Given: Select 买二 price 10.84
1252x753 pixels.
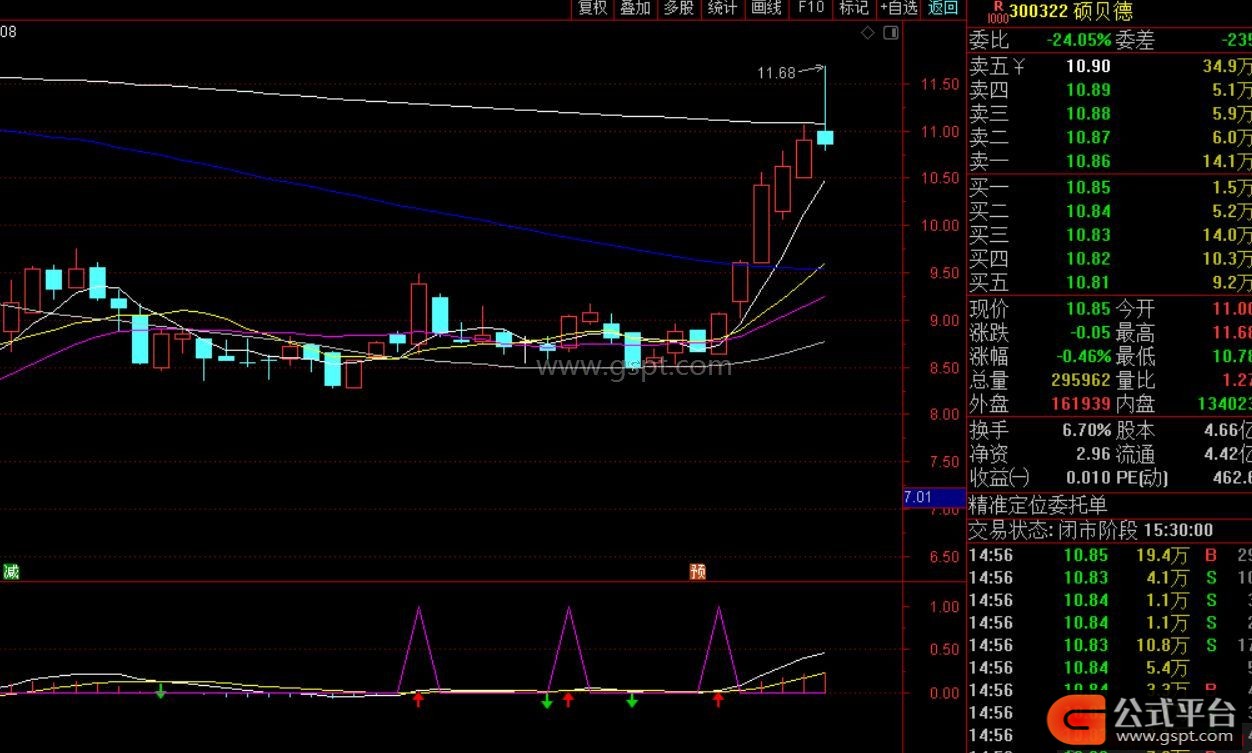Looking at the screenshot, I should click(1088, 211).
